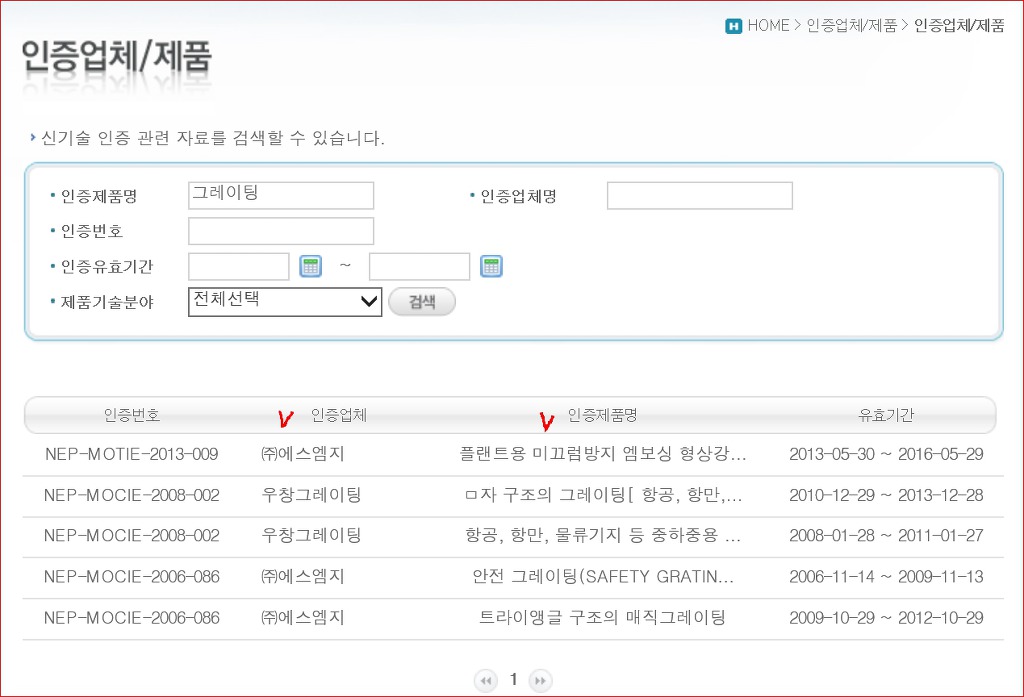This screenshot has width=1024, height=697.
Task: Click NEP-MOCIE-2008-002 in the ㅁ자 구조의 row
Action: [131, 495]
